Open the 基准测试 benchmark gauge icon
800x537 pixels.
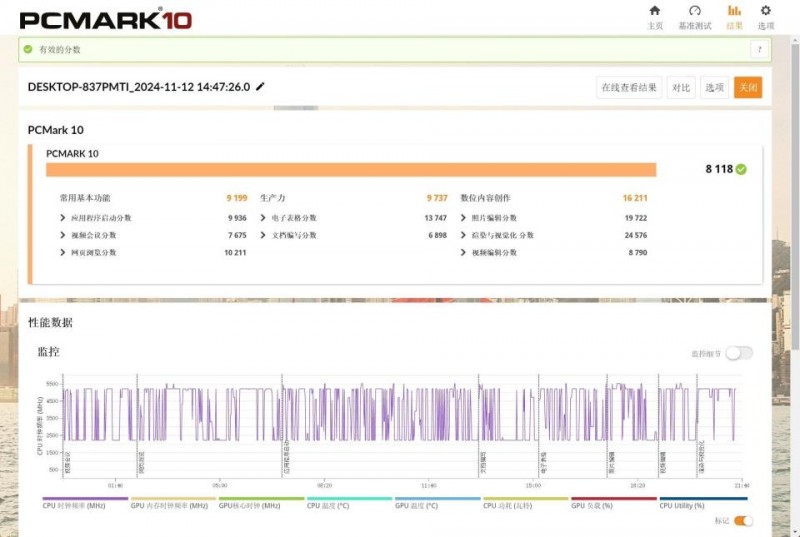click(x=695, y=11)
